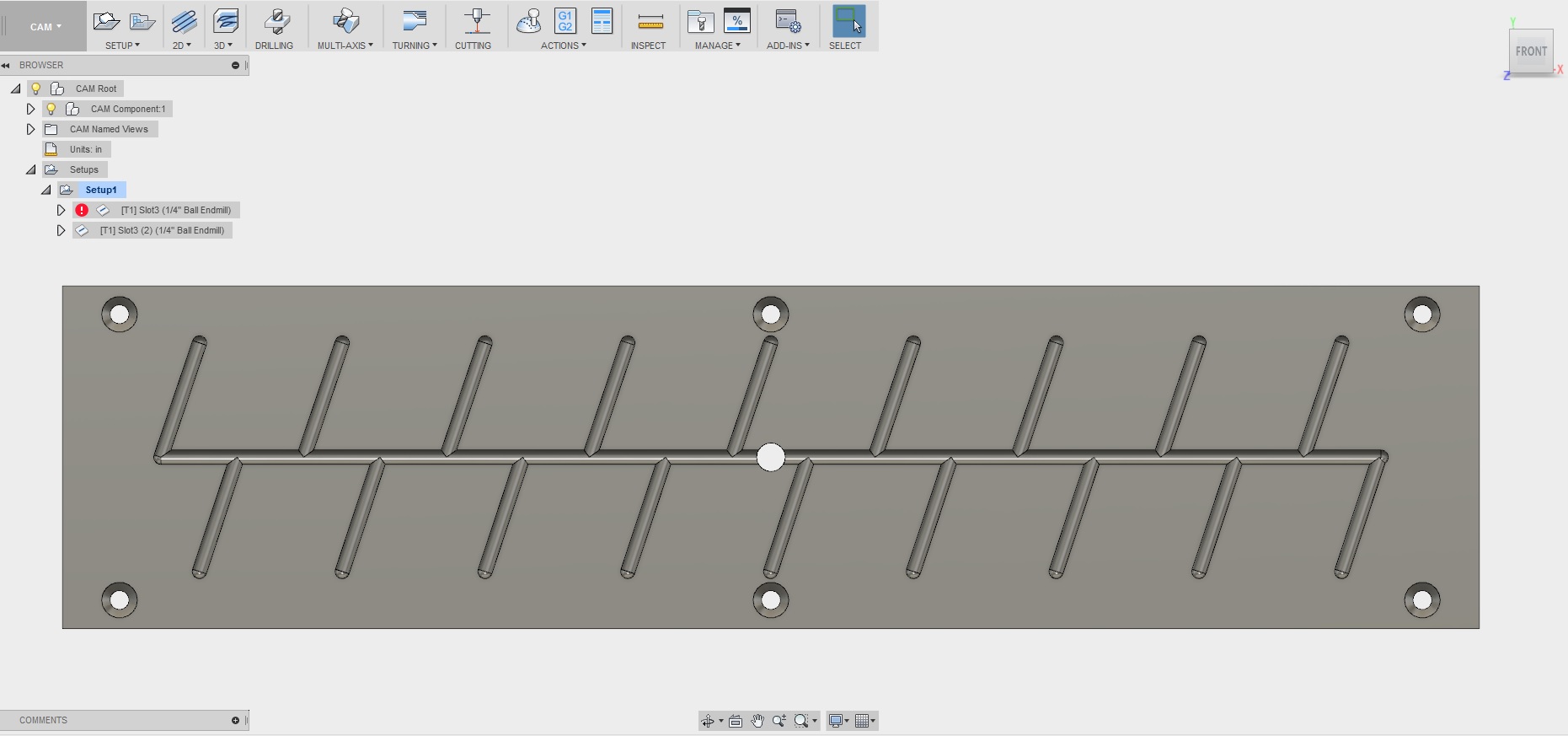Image resolution: width=1568 pixels, height=736 pixels.
Task: Toggle CAM Component:1 visibility lightbulb
Action: click(x=51, y=109)
